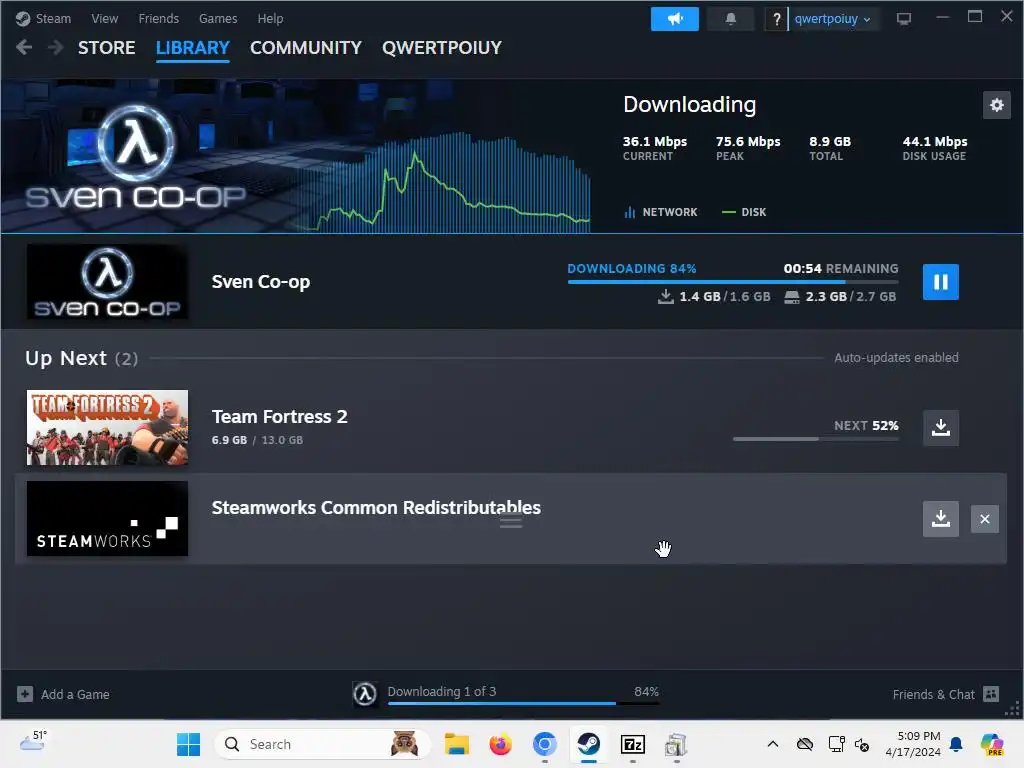This screenshot has height=768, width=1024.
Task: Open the Friends menu
Action: [159, 18]
